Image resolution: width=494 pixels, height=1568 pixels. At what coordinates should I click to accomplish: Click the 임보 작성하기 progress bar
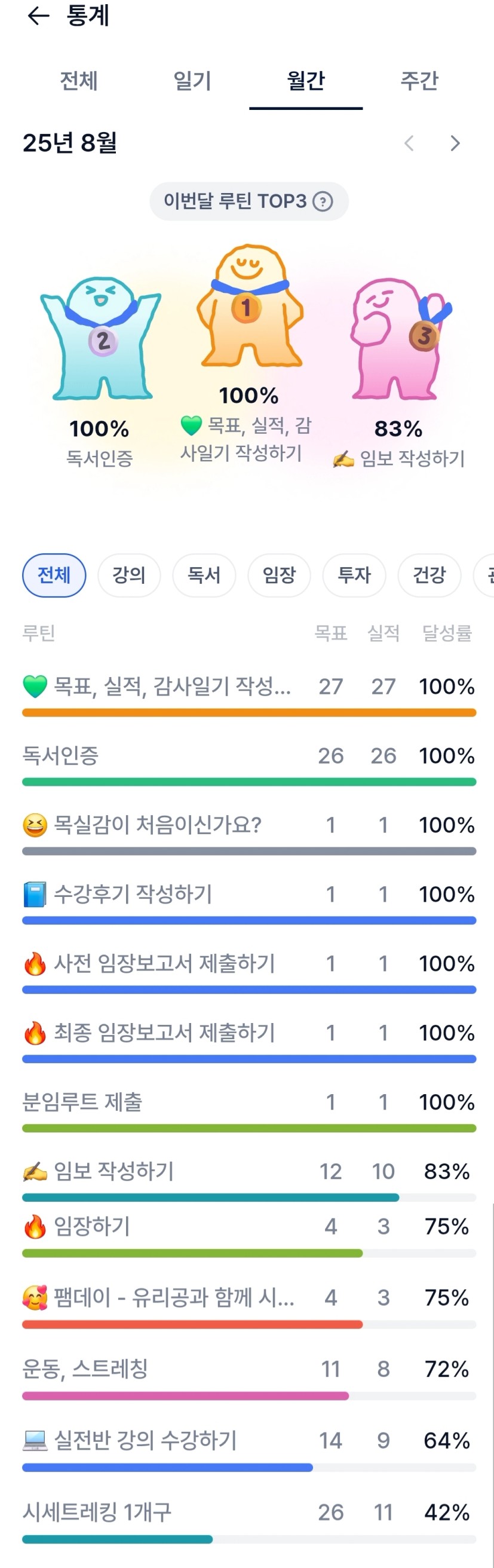tap(249, 1198)
